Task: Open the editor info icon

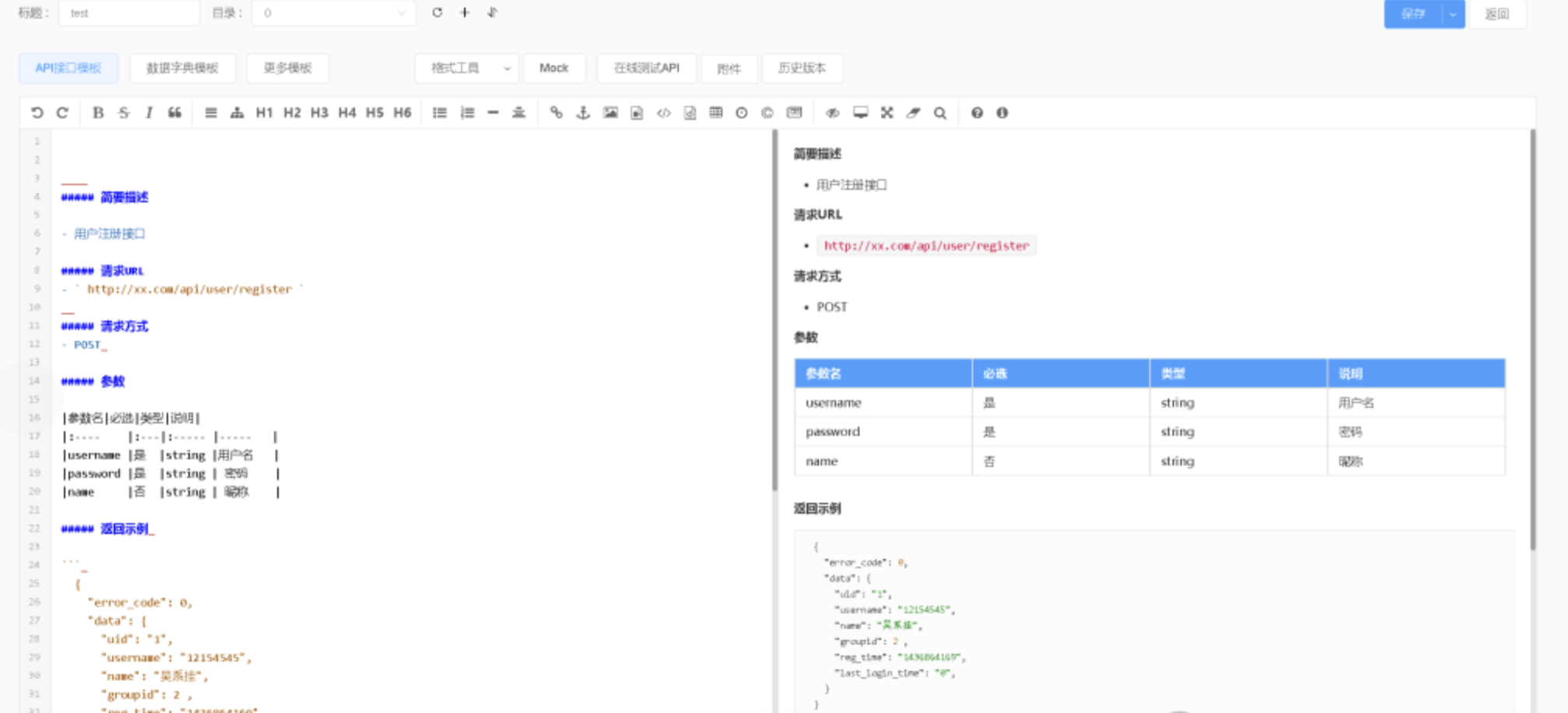Action: click(1002, 113)
